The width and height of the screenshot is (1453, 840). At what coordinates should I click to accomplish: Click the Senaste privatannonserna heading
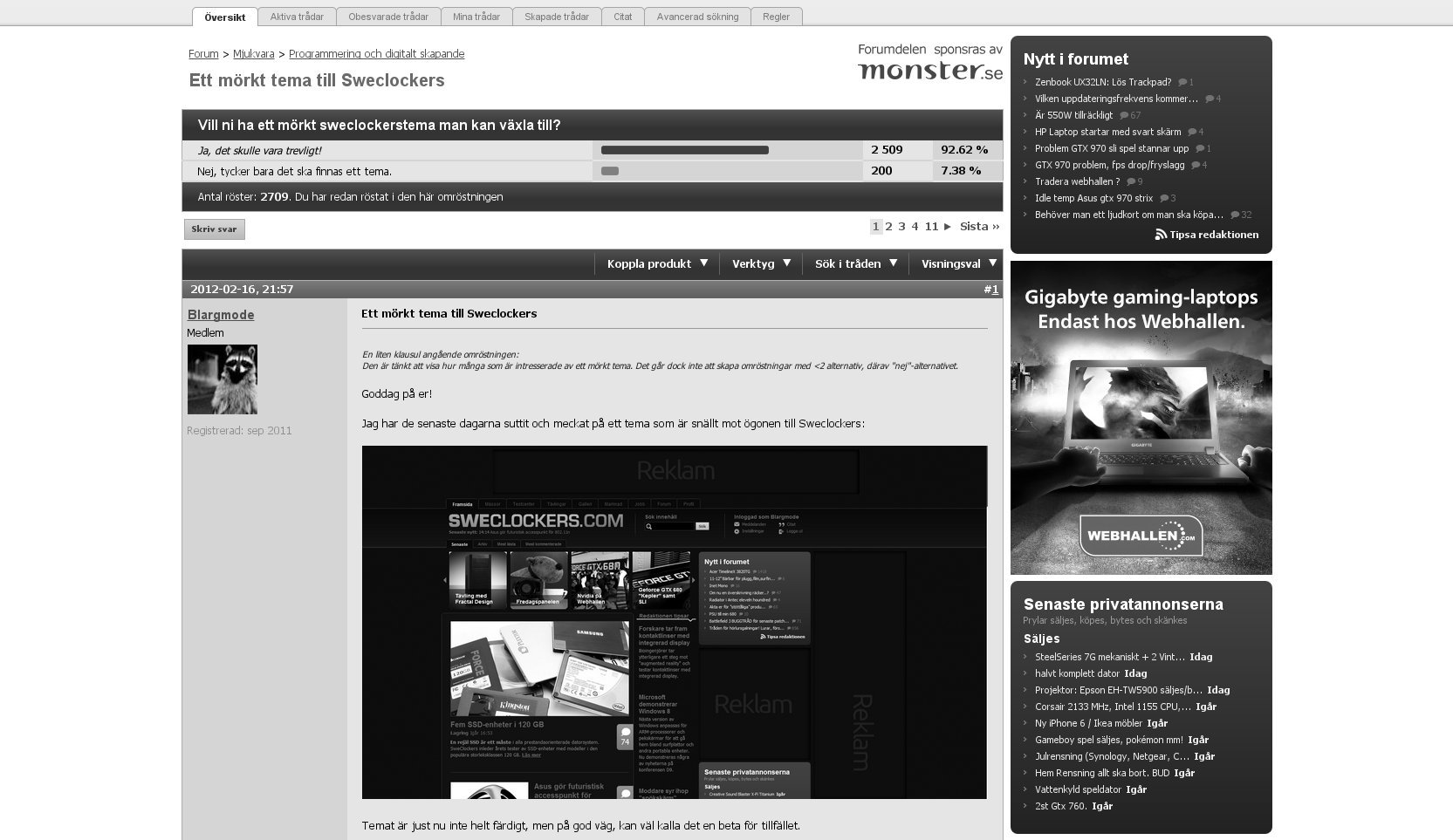click(x=1123, y=604)
